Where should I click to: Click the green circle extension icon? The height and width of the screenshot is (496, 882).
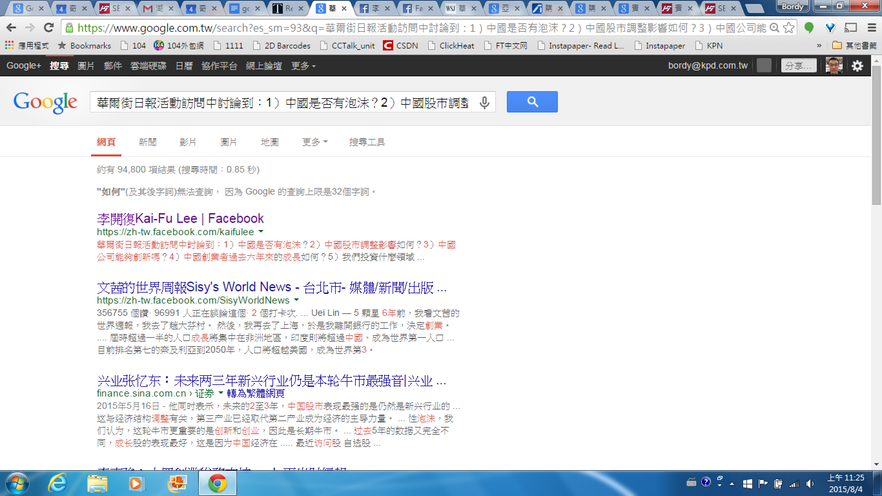click(x=809, y=28)
